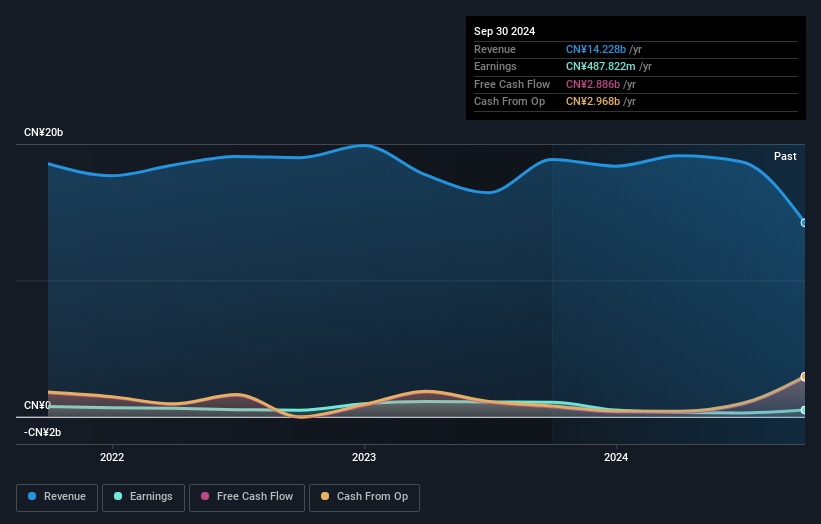
Task: Click the Past label on chart
Action: 785,157
